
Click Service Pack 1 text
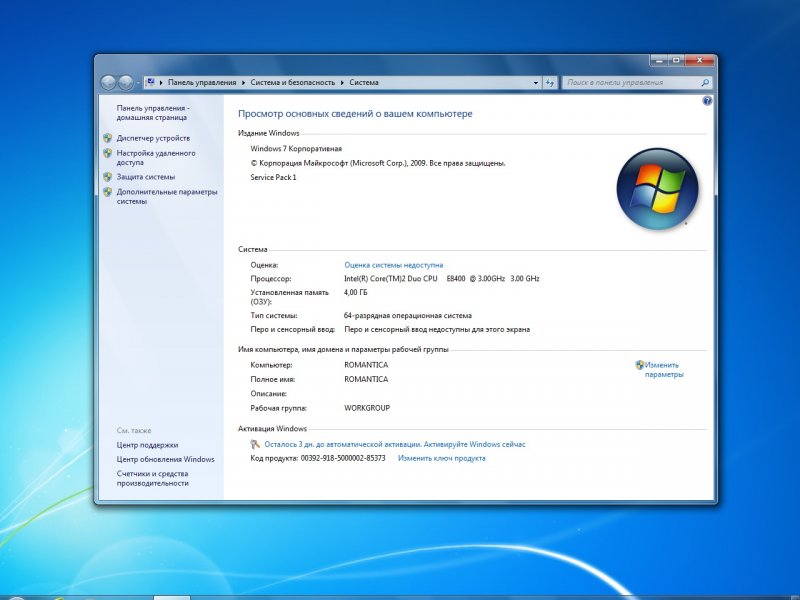273,177
